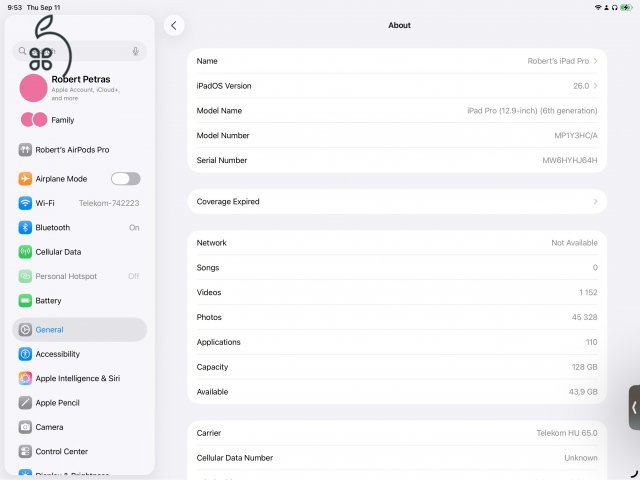Viewport: 640px width, 480px height.
Task: Open Battery settings icon
Action: [25, 301]
